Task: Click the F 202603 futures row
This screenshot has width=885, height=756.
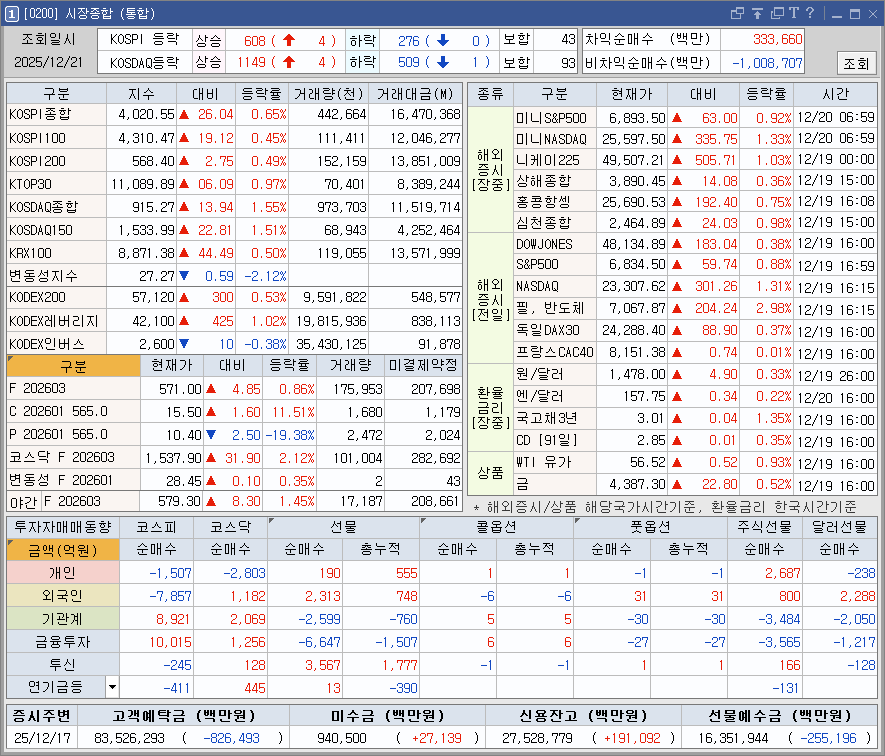Action: 234,389
